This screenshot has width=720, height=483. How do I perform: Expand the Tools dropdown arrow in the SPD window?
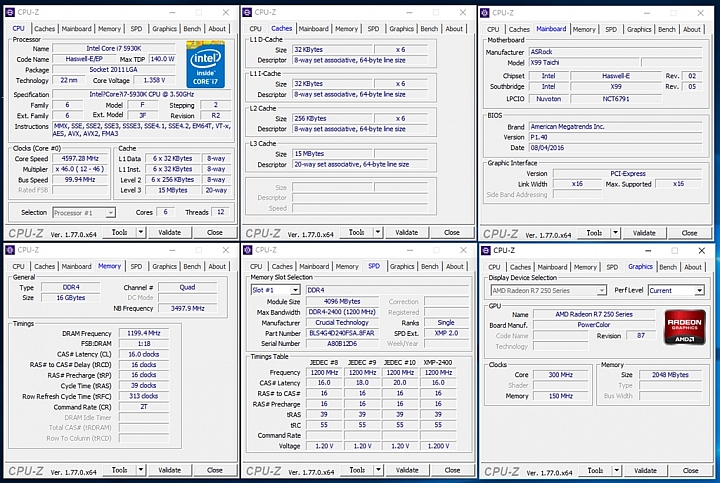point(378,470)
